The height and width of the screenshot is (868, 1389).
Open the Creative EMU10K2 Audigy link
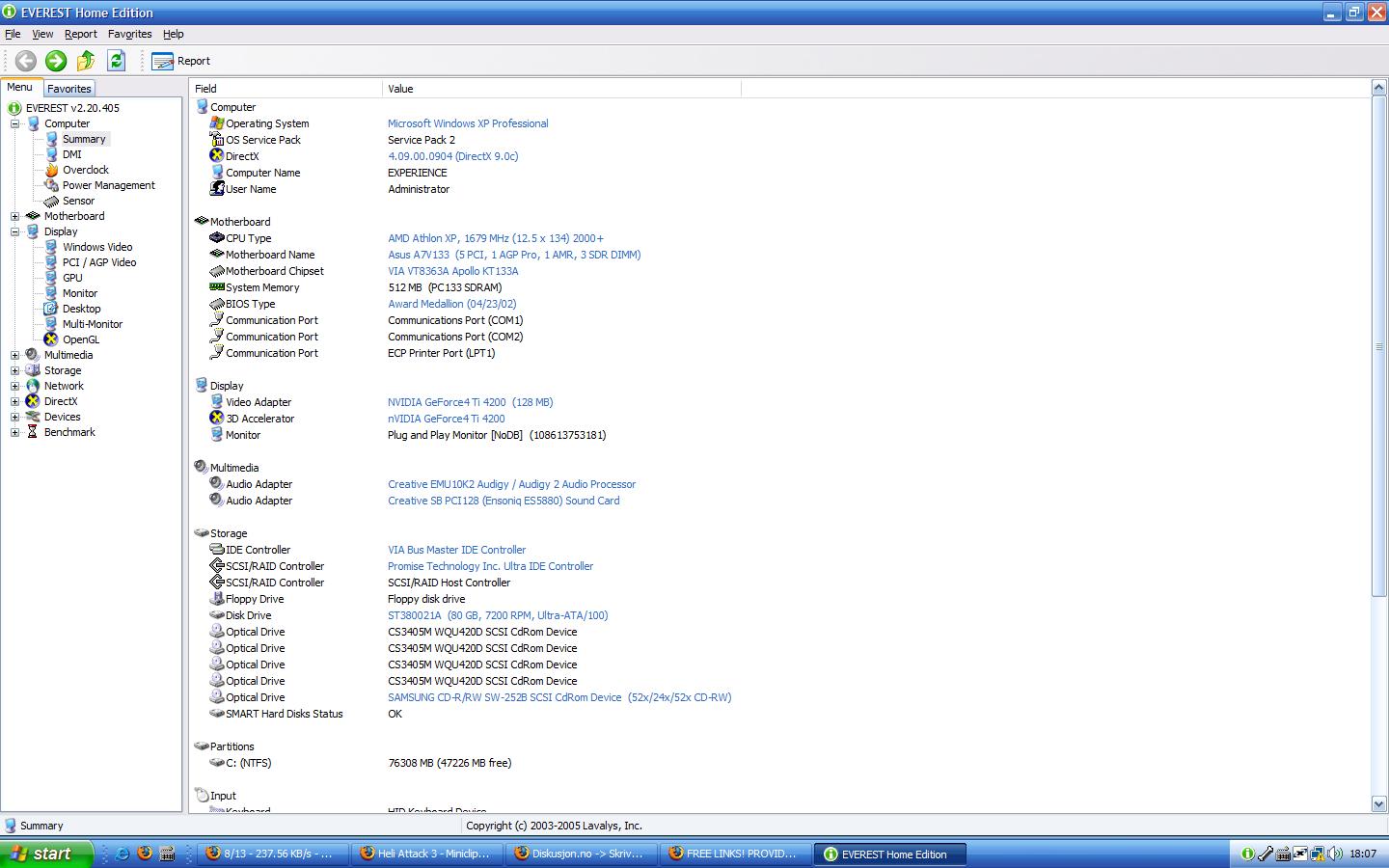512,484
